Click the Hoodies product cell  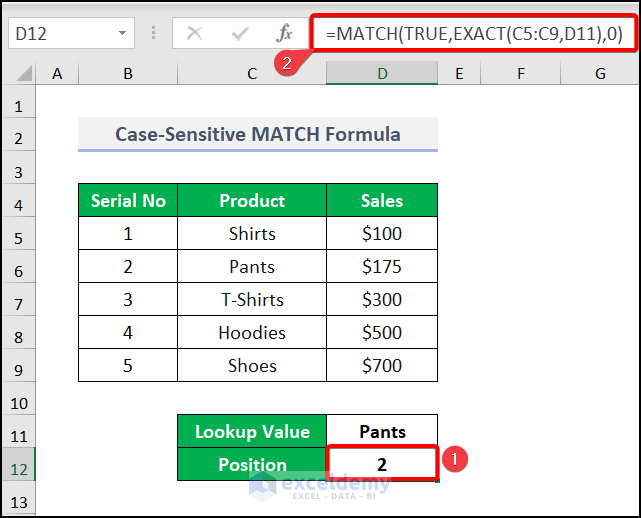[252, 333]
